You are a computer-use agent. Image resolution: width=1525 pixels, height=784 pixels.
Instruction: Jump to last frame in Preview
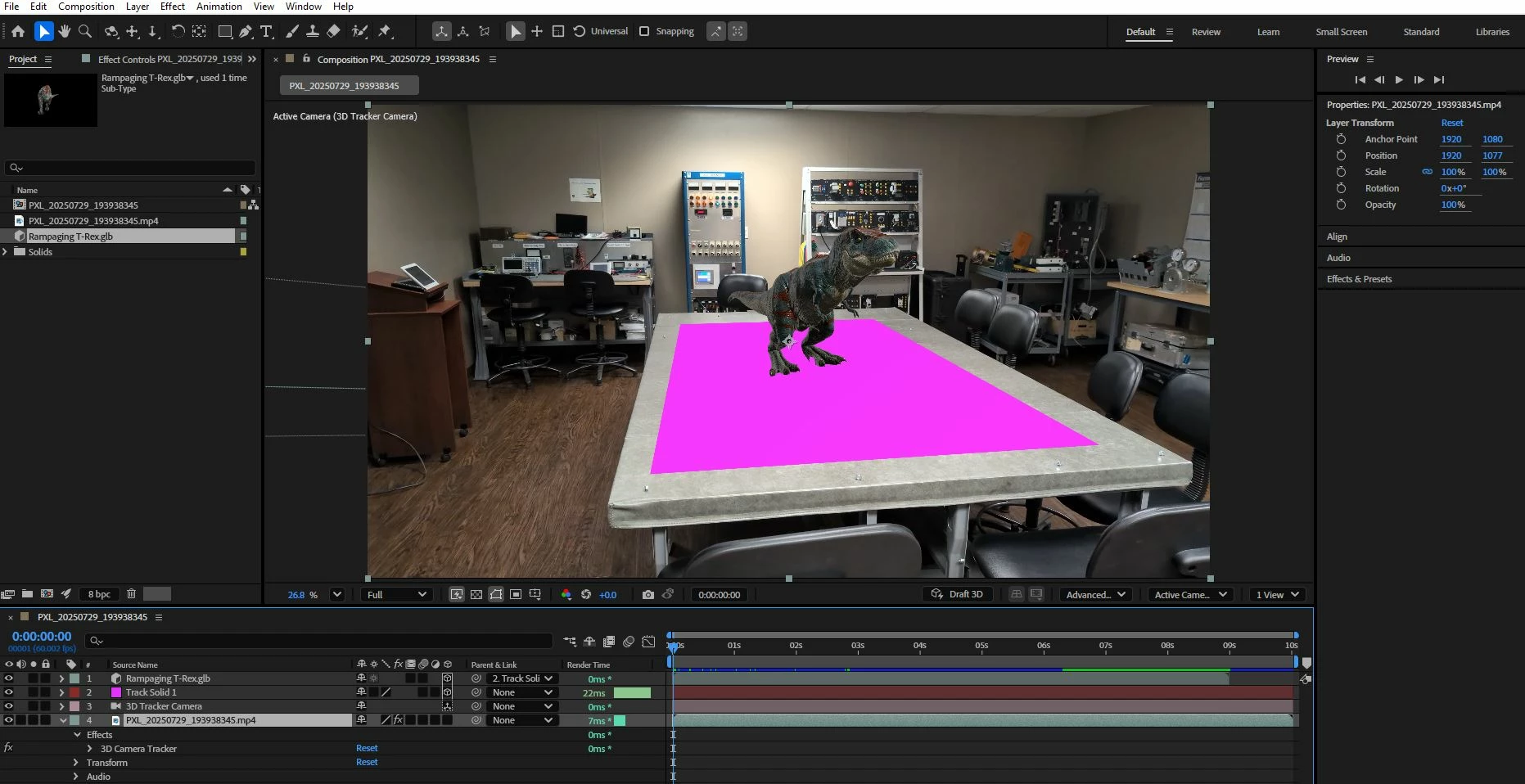[x=1439, y=79]
